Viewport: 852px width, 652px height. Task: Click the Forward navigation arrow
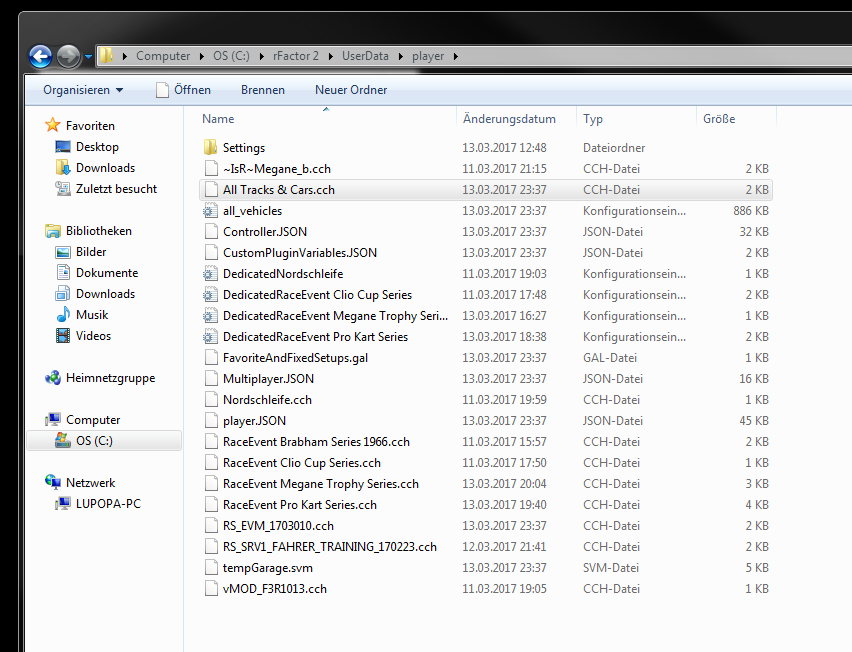click(x=68, y=56)
